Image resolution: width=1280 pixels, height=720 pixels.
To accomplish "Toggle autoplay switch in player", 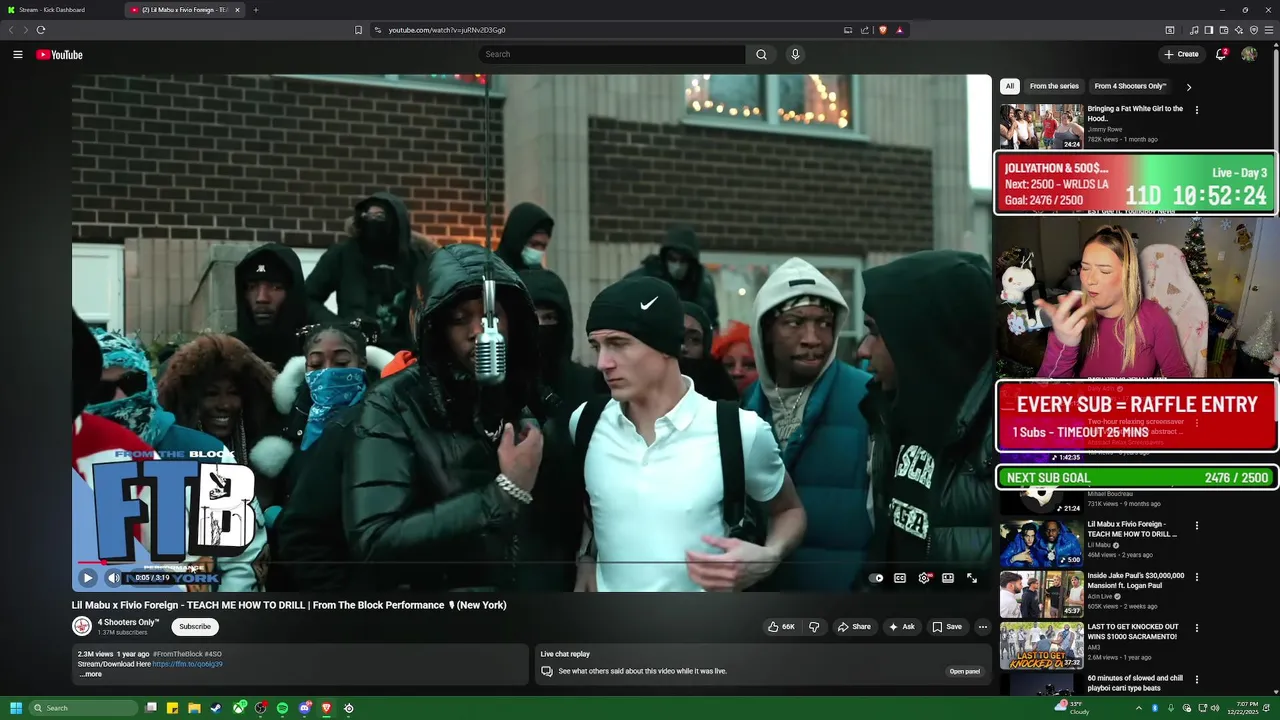I will point(877,578).
